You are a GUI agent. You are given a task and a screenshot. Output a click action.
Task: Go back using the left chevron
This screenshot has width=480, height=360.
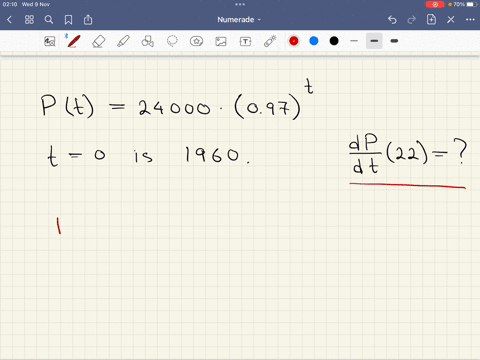point(9,20)
